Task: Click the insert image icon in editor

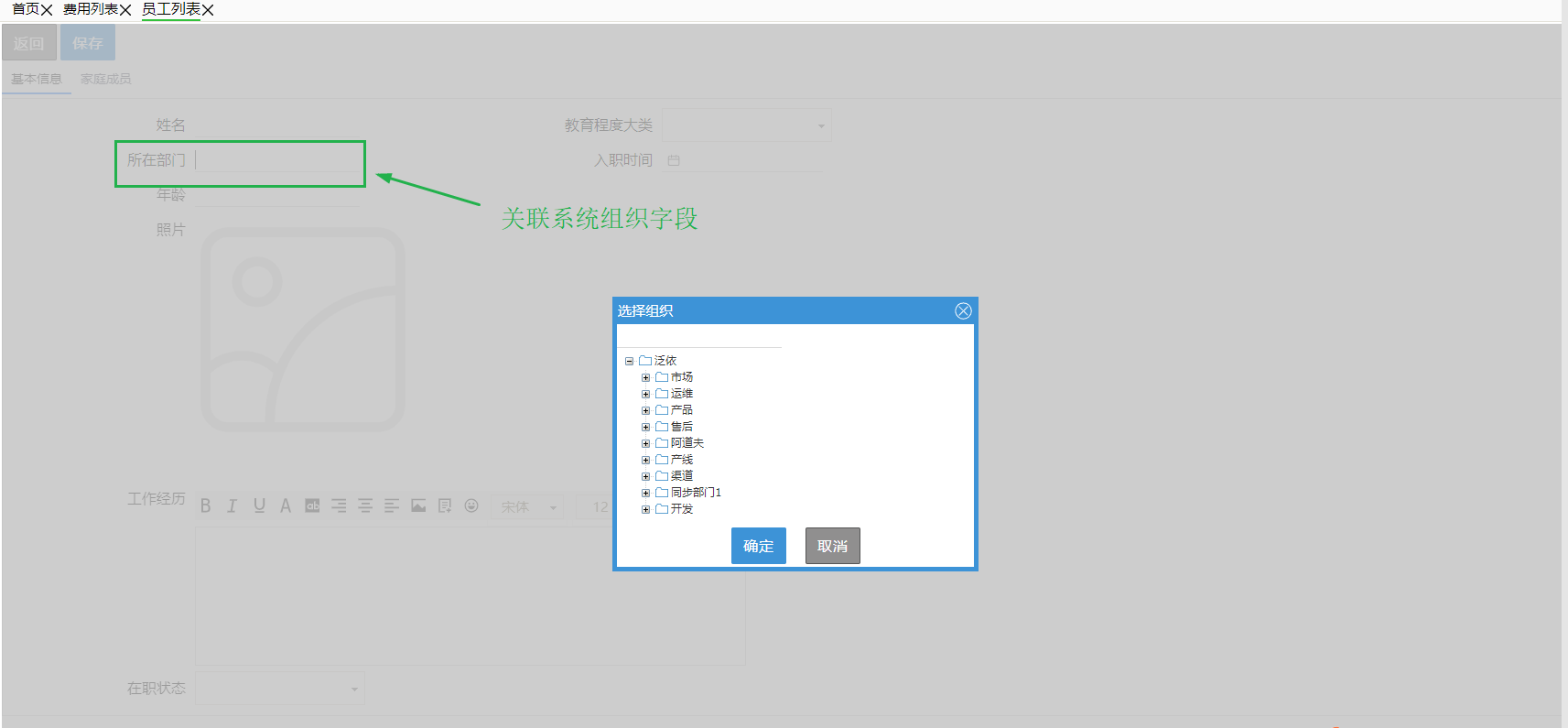Action: click(x=418, y=505)
